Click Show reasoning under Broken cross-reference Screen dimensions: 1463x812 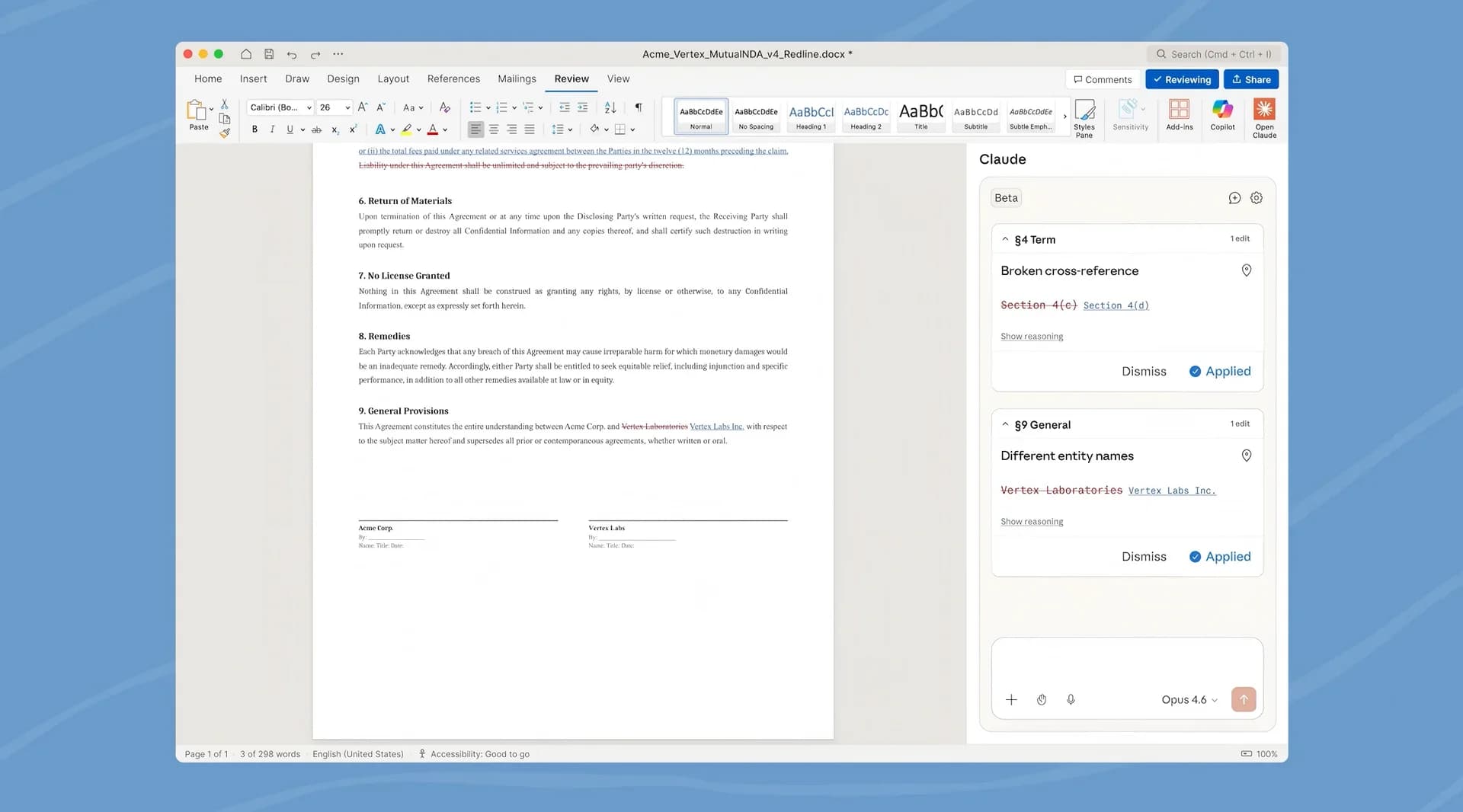pos(1032,336)
